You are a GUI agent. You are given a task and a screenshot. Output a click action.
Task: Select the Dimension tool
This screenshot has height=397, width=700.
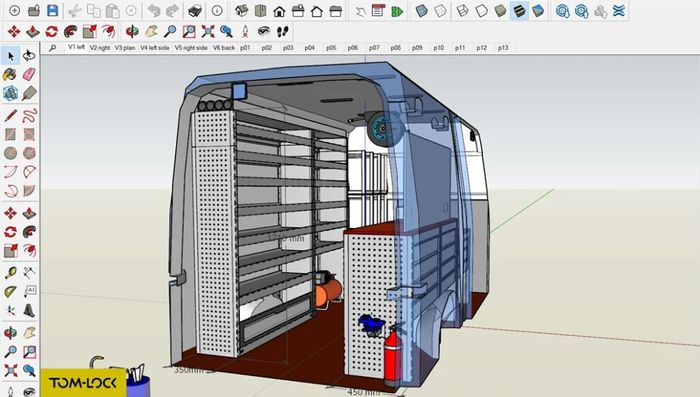tap(29, 272)
